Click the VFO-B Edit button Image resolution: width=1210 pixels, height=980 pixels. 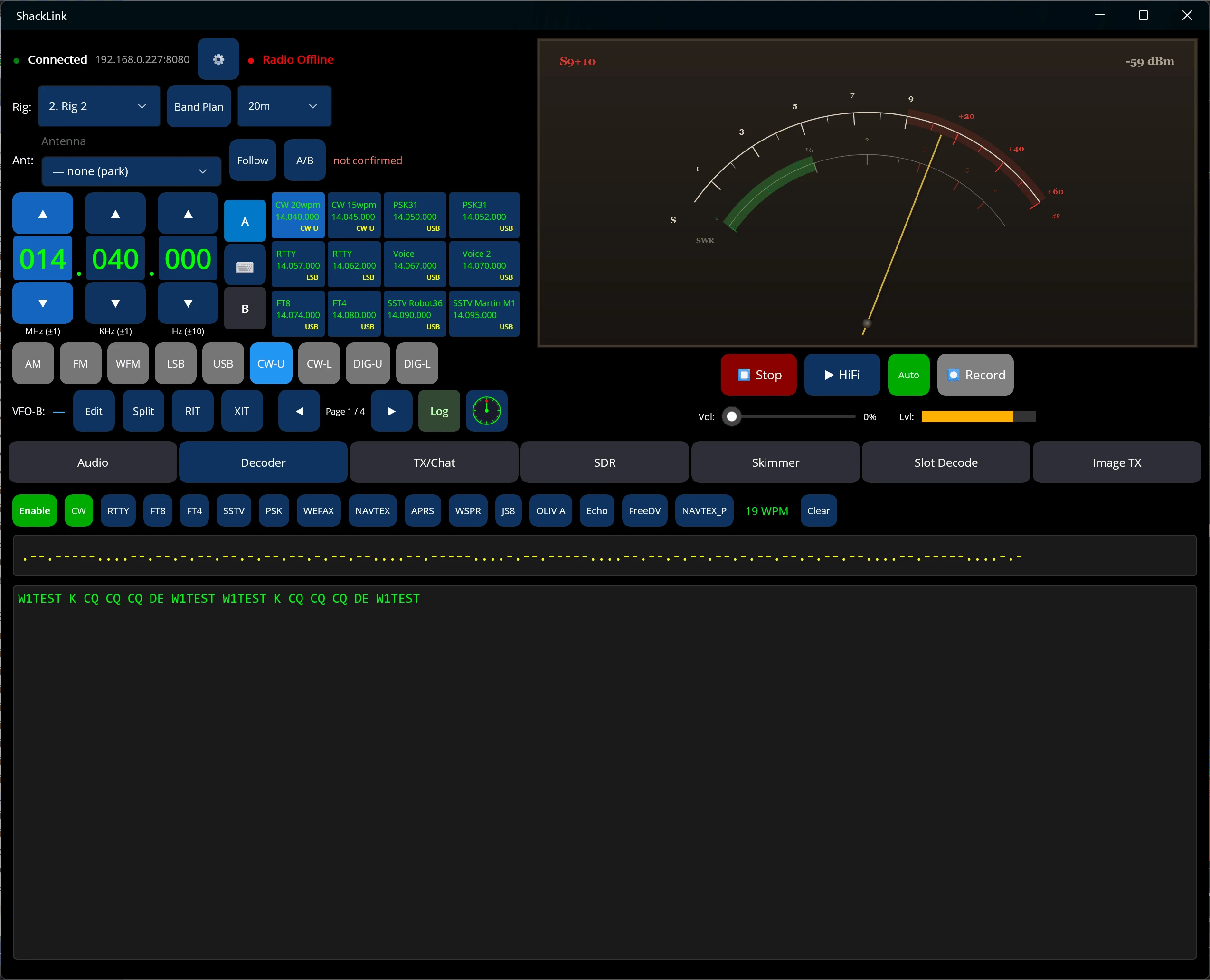[x=94, y=411]
